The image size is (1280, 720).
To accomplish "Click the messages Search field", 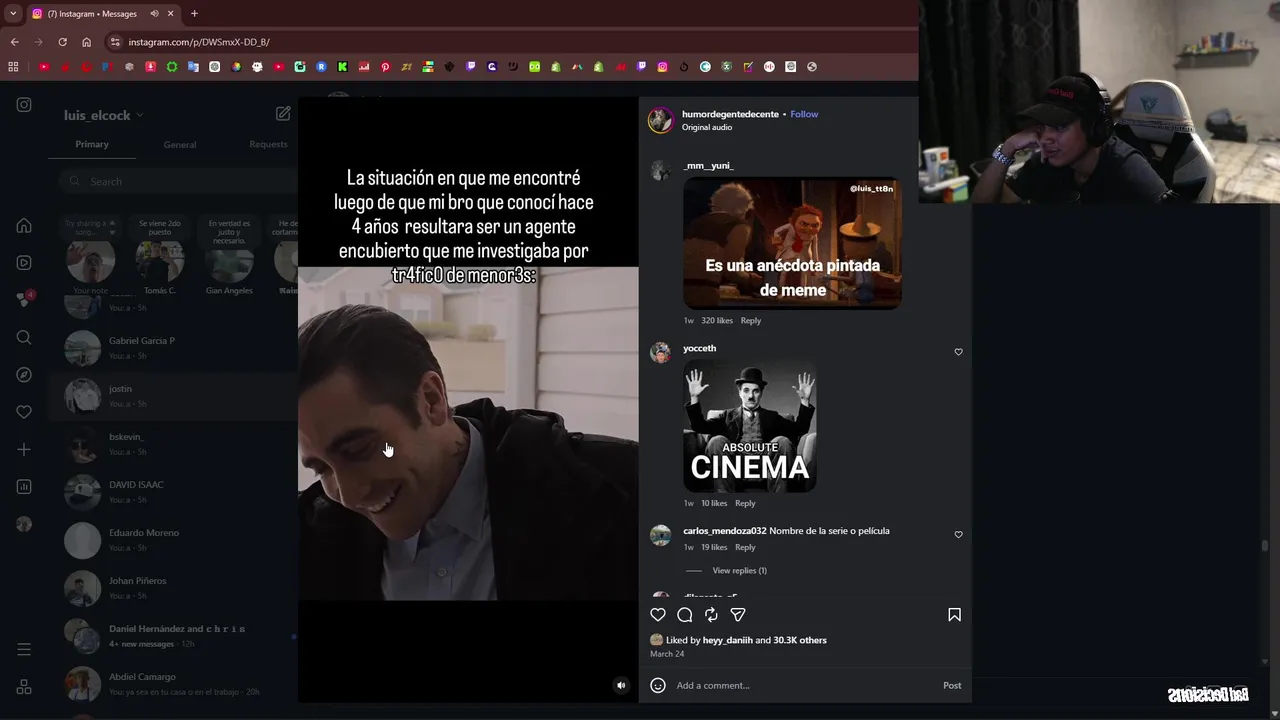I will point(178,181).
